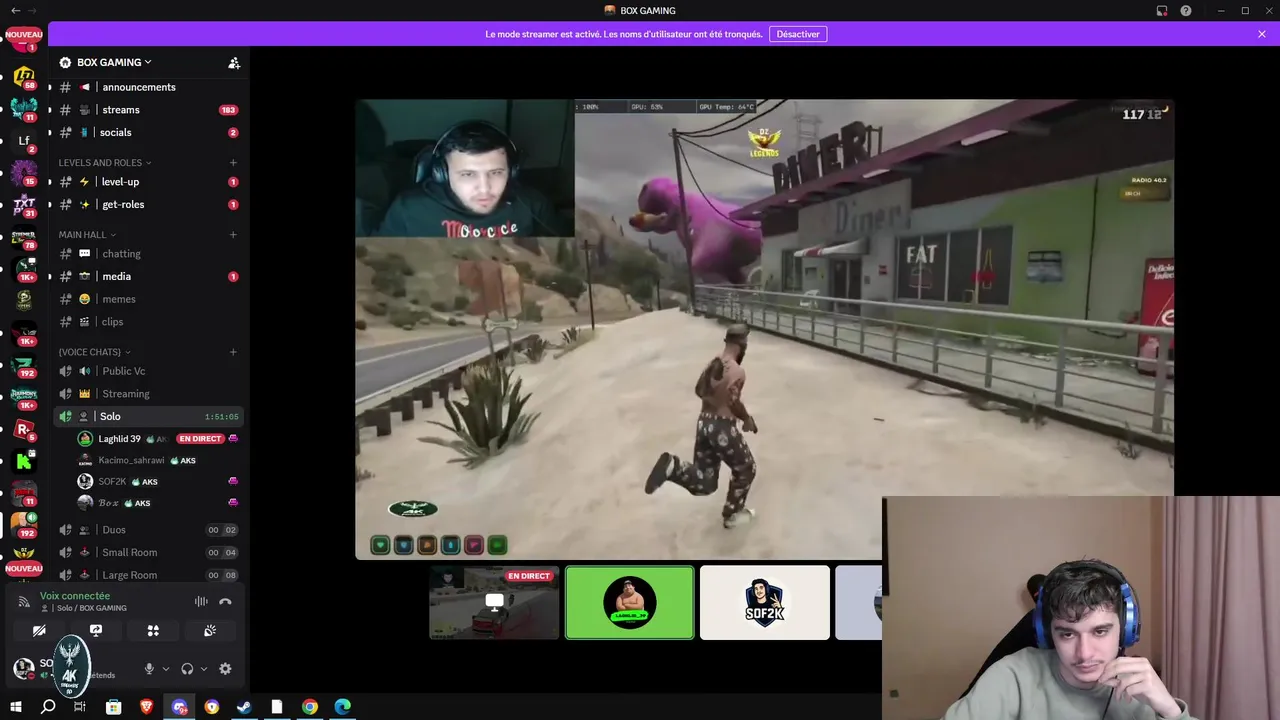
Task: Toggle noise suppression waveform icon
Action: (x=201, y=602)
